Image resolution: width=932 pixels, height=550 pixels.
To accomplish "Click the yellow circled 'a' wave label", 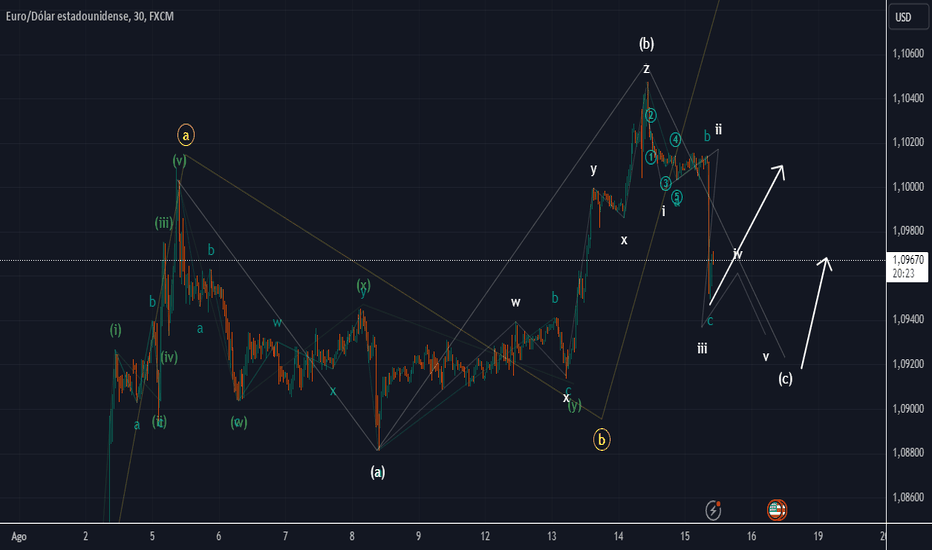I will coord(185,136).
